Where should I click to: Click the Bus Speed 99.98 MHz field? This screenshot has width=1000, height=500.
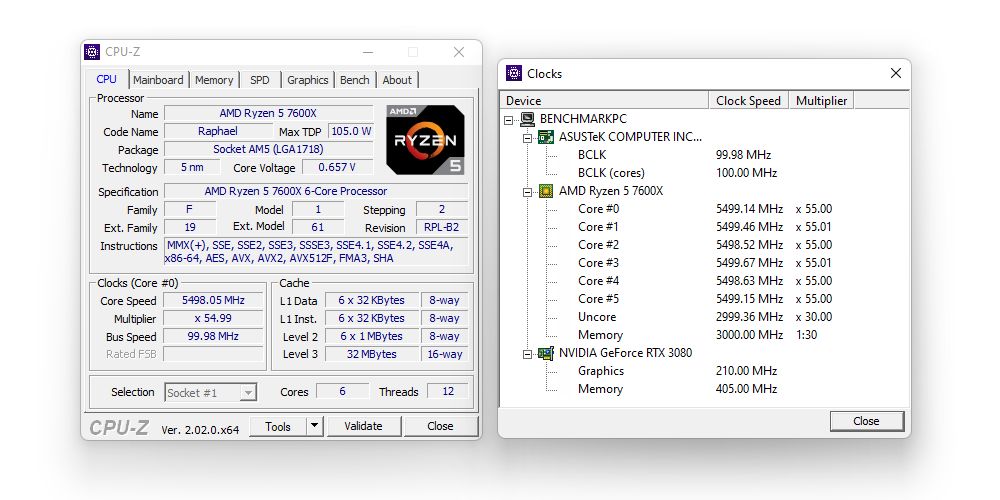[213, 336]
